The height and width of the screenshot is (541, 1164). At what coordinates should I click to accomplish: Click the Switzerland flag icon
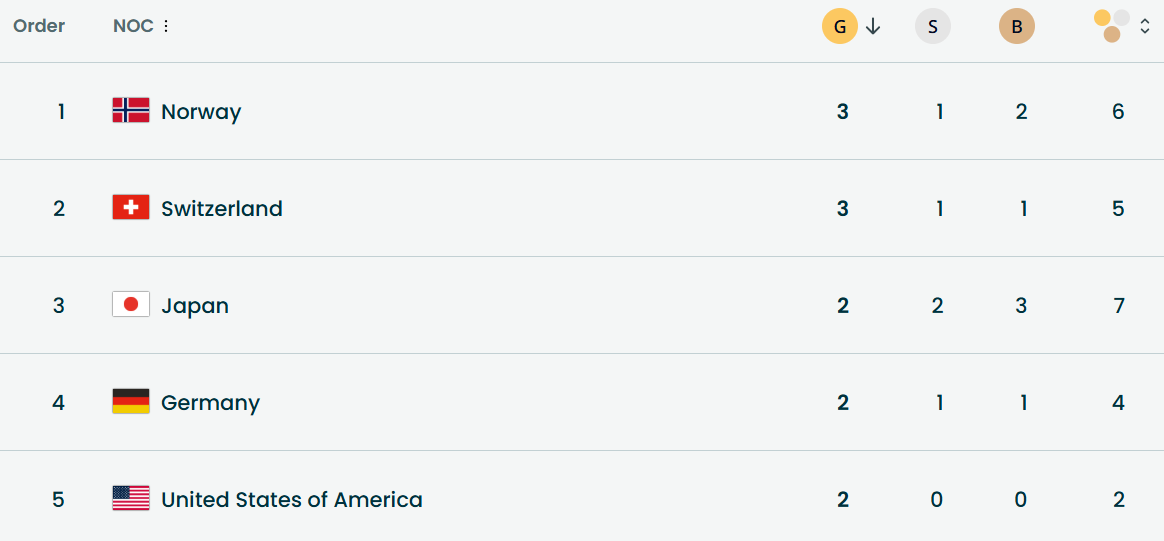point(131,208)
